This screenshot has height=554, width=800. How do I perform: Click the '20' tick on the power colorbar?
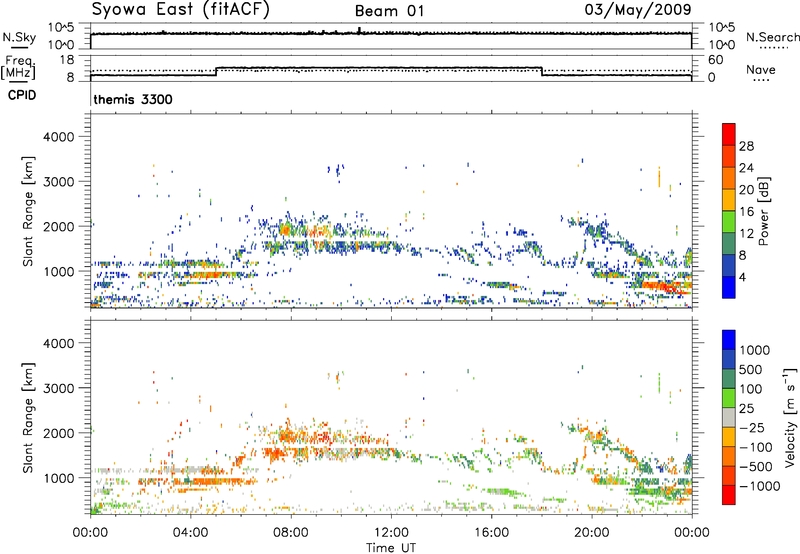coord(746,190)
